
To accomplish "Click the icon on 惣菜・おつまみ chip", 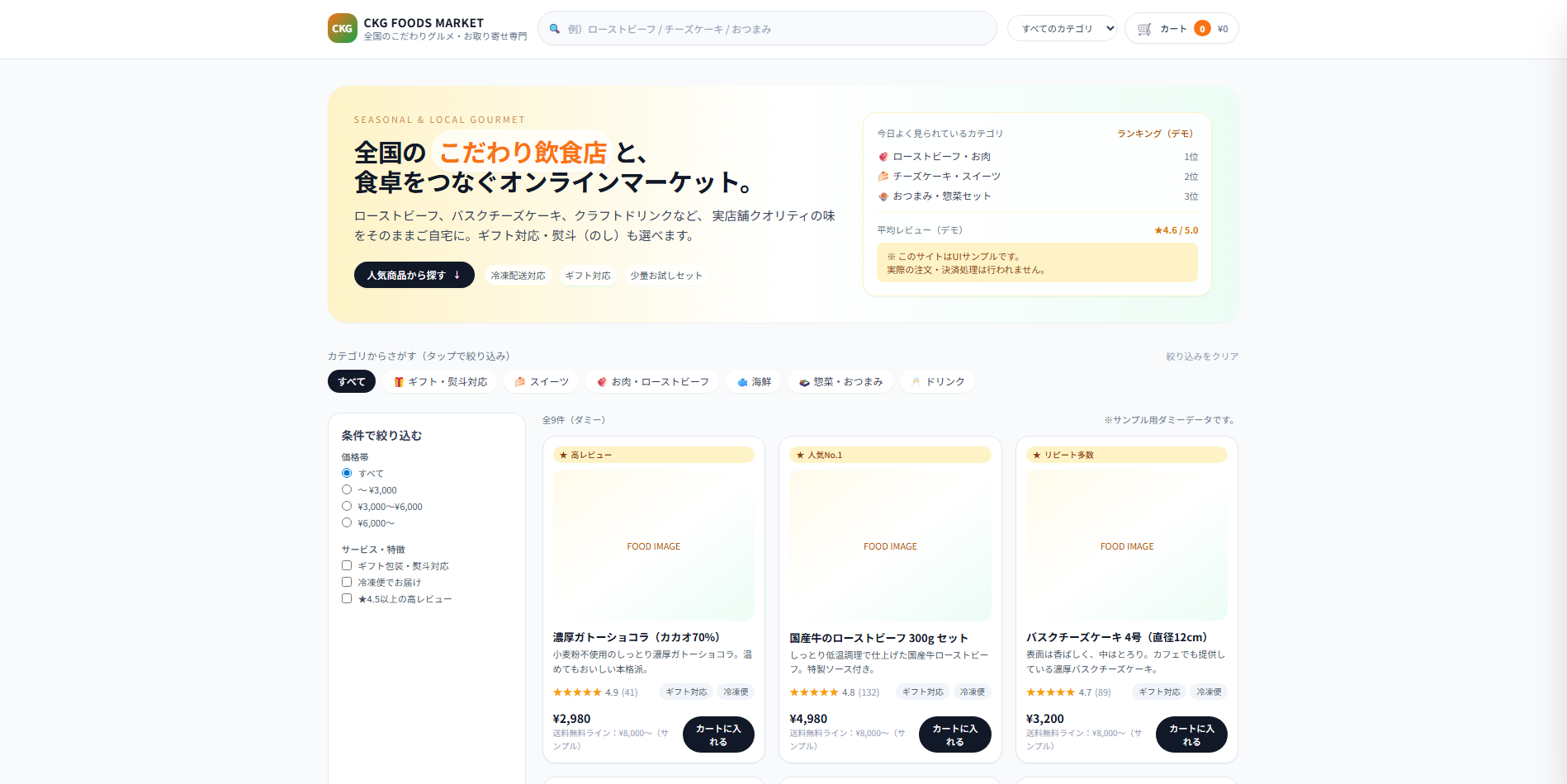I will [x=803, y=381].
